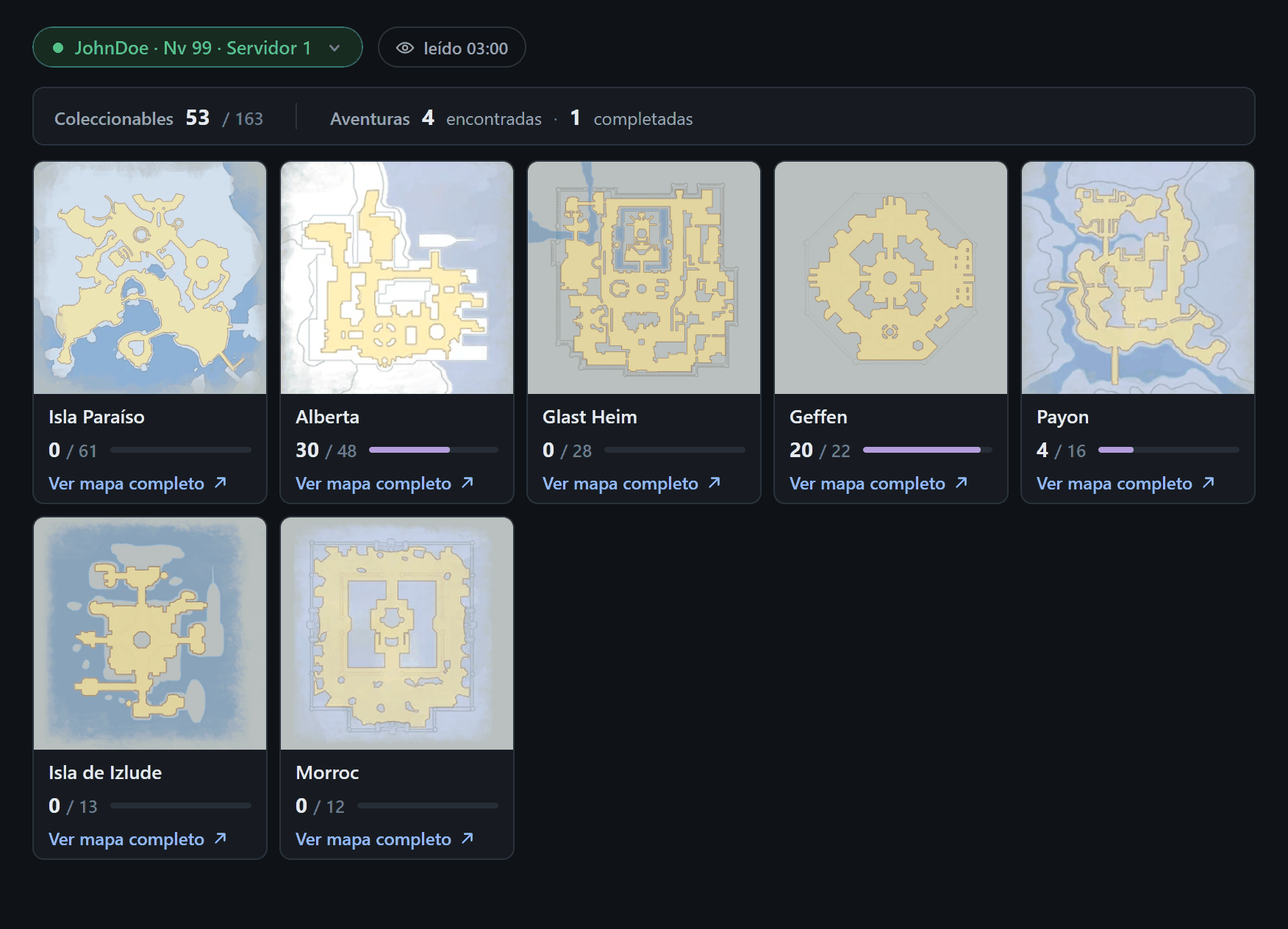Open the Isla Paraíso map thumbnail
Image resolution: width=1288 pixels, height=929 pixels.
coord(150,278)
